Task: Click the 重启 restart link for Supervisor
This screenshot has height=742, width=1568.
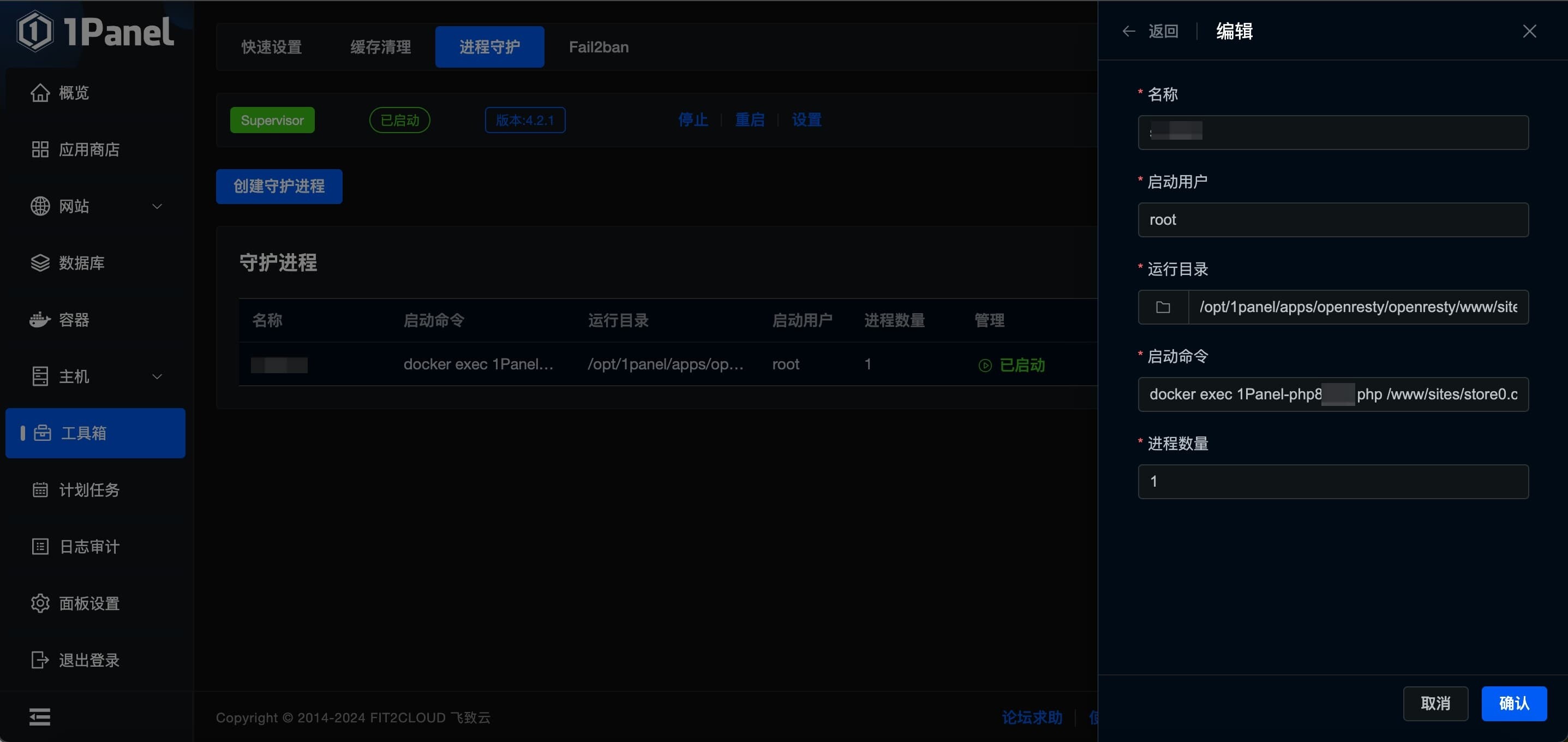Action: pos(749,120)
